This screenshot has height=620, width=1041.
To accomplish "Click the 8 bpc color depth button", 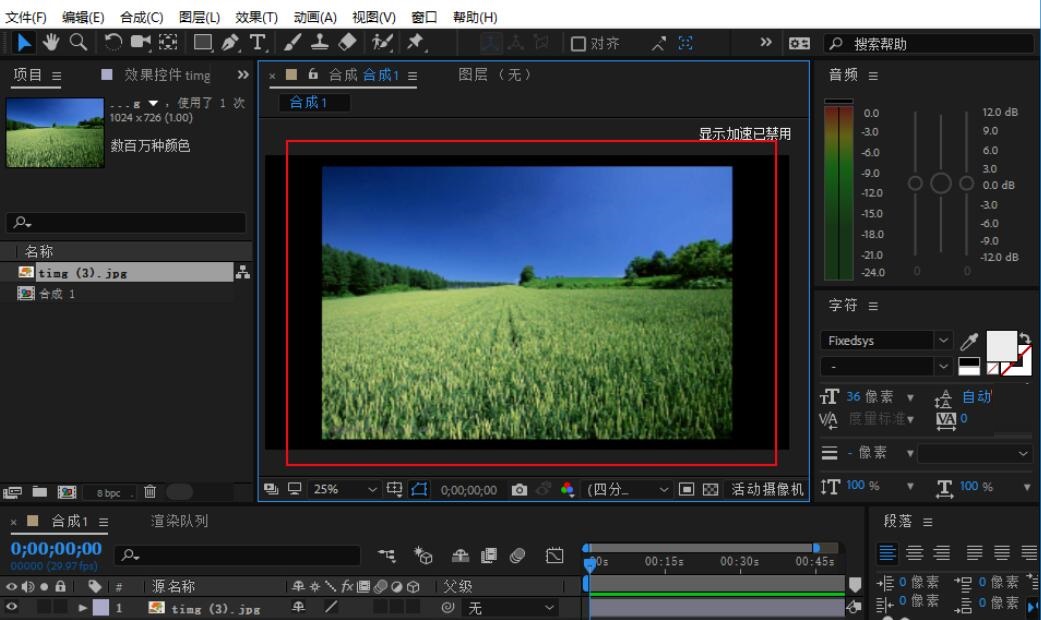I will pos(108,492).
